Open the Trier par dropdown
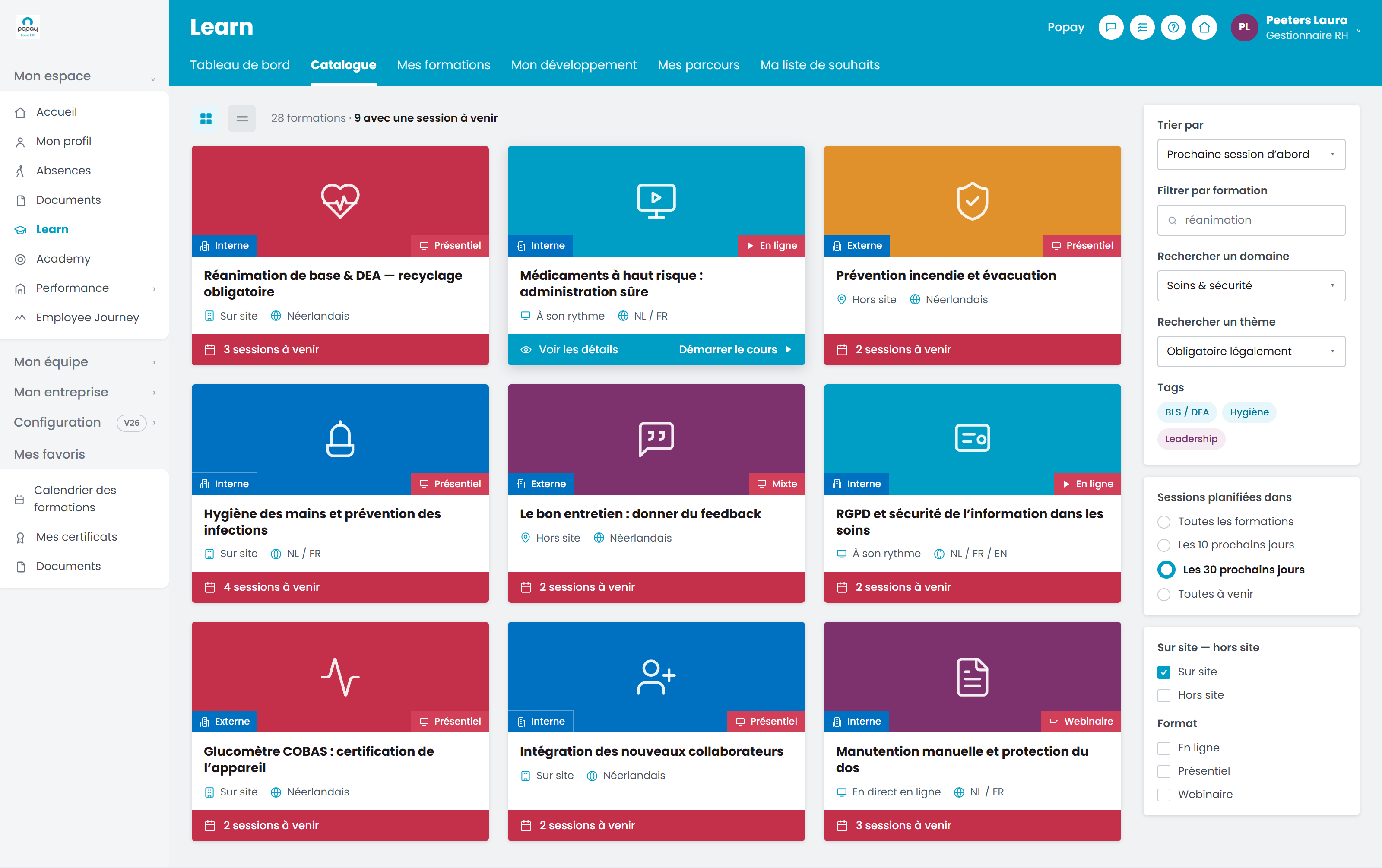1382x868 pixels. 1251,154
